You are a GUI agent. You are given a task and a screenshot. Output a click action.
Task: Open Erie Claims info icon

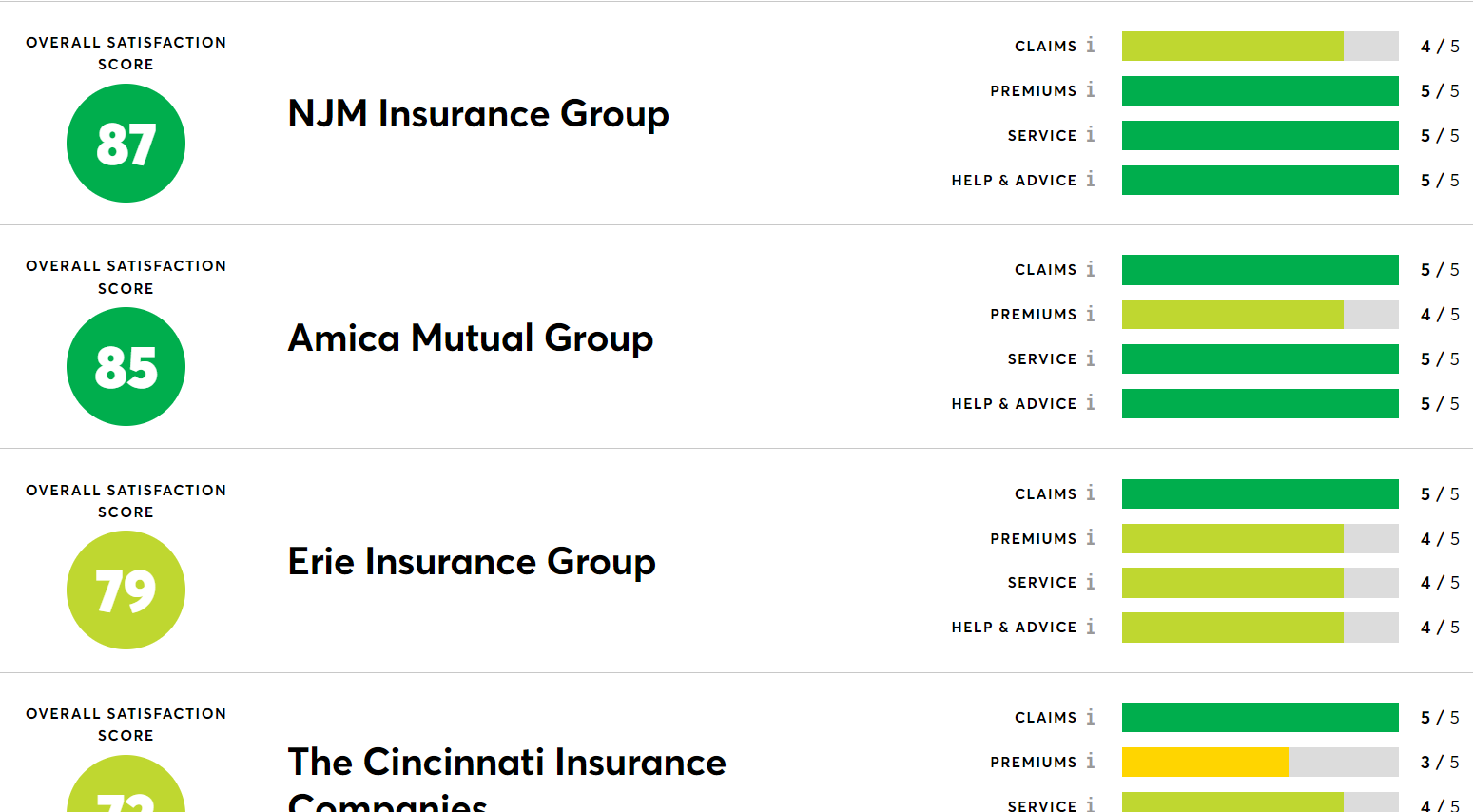[1091, 493]
